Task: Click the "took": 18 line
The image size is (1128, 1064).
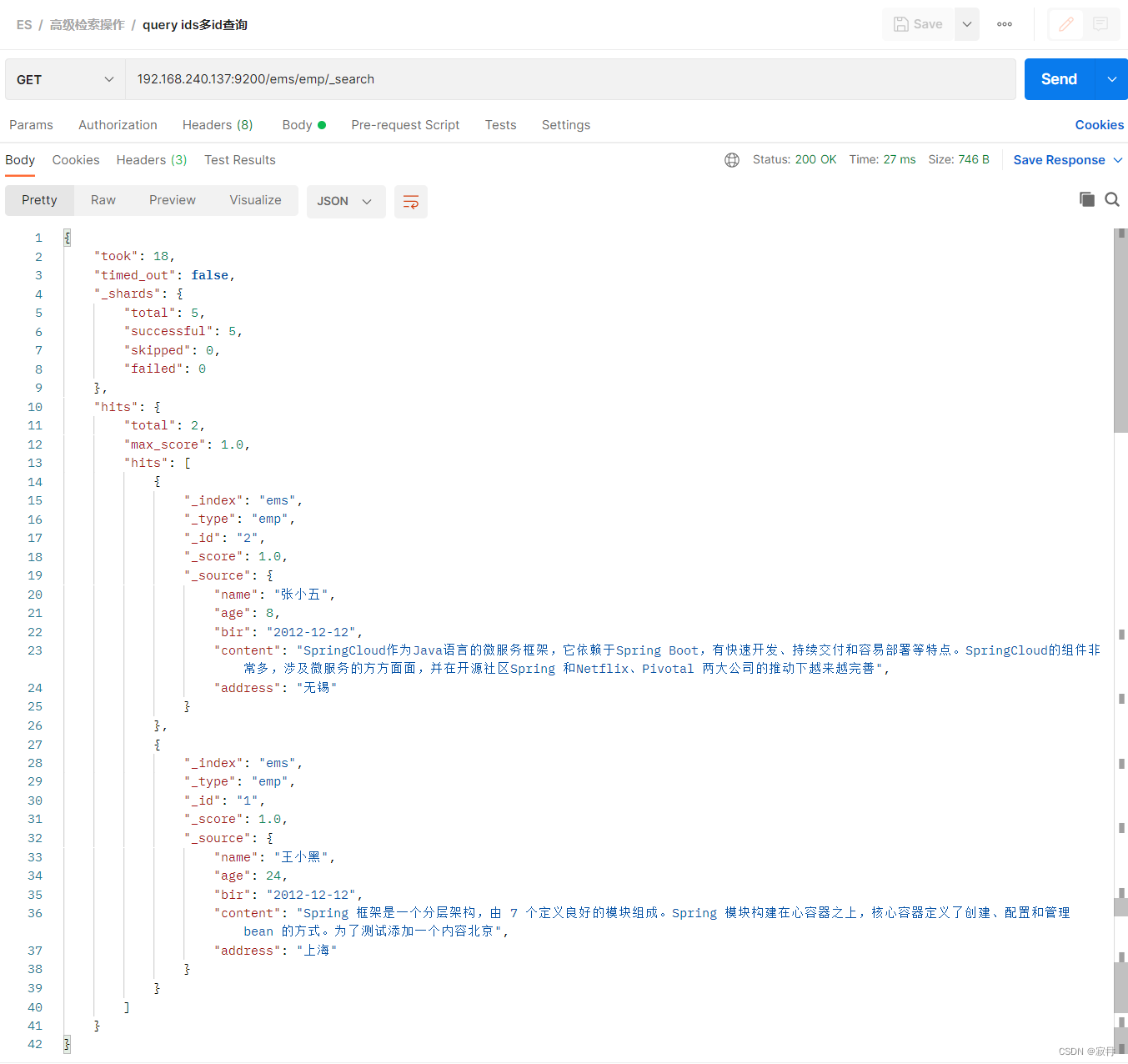Action: pyautogui.click(x=134, y=256)
